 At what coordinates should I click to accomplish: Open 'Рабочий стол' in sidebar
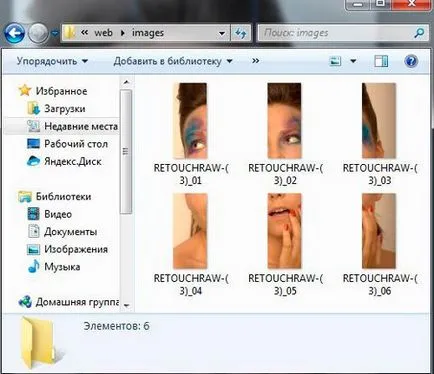coord(76,144)
